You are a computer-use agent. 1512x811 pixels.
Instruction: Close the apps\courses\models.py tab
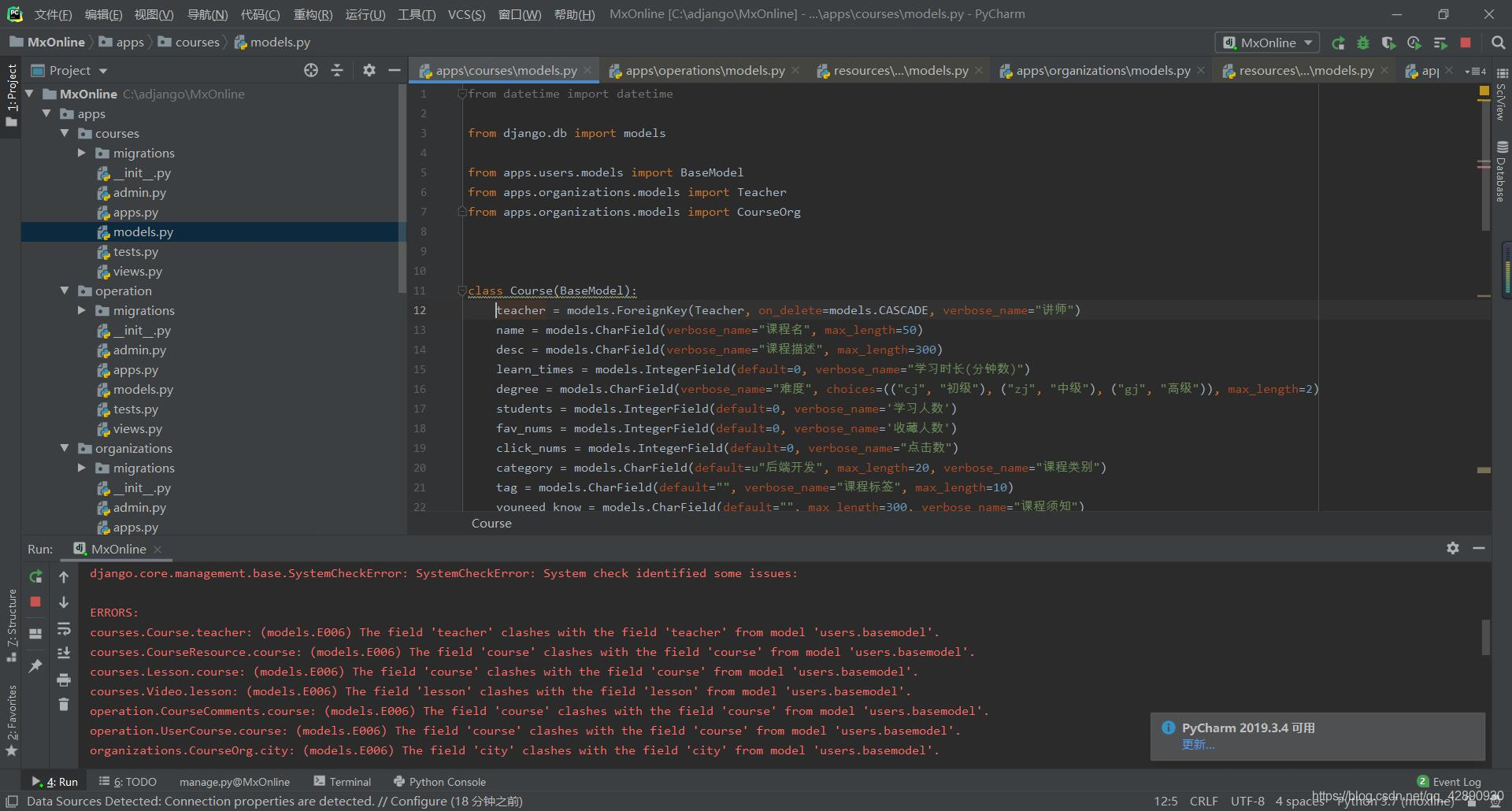coord(587,70)
